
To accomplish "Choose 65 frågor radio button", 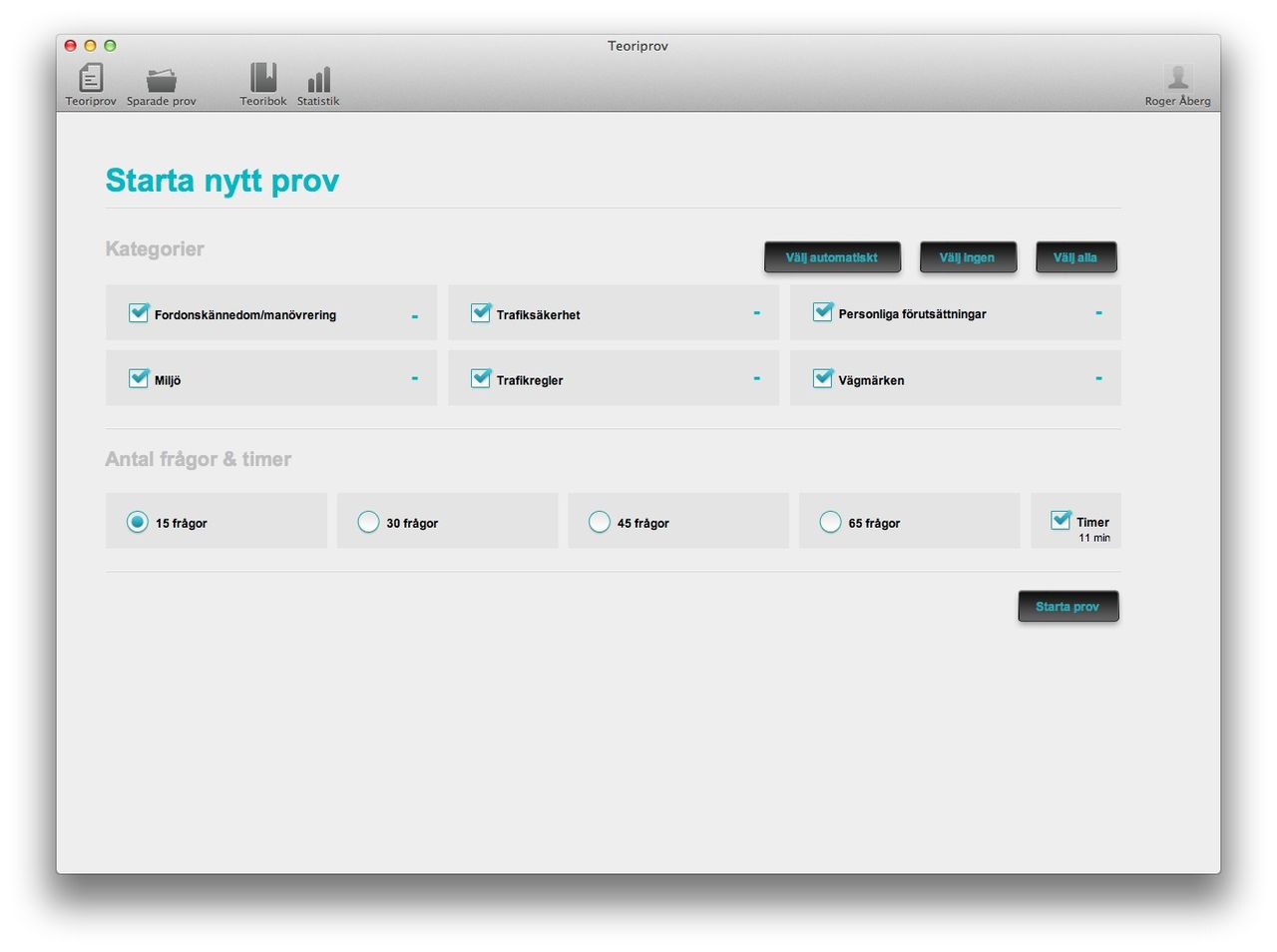I will click(830, 522).
